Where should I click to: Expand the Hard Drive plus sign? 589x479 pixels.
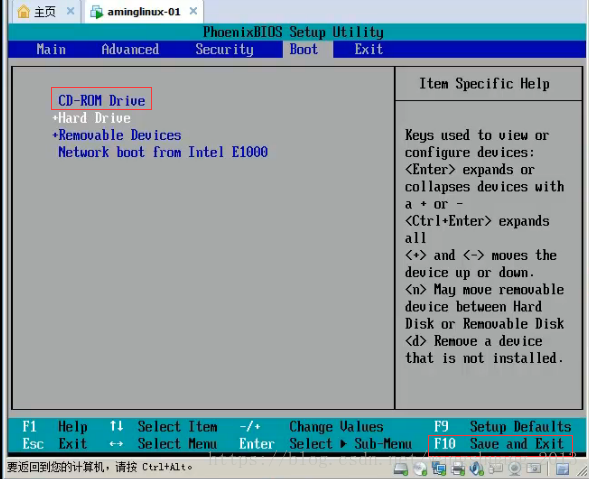coord(55,118)
